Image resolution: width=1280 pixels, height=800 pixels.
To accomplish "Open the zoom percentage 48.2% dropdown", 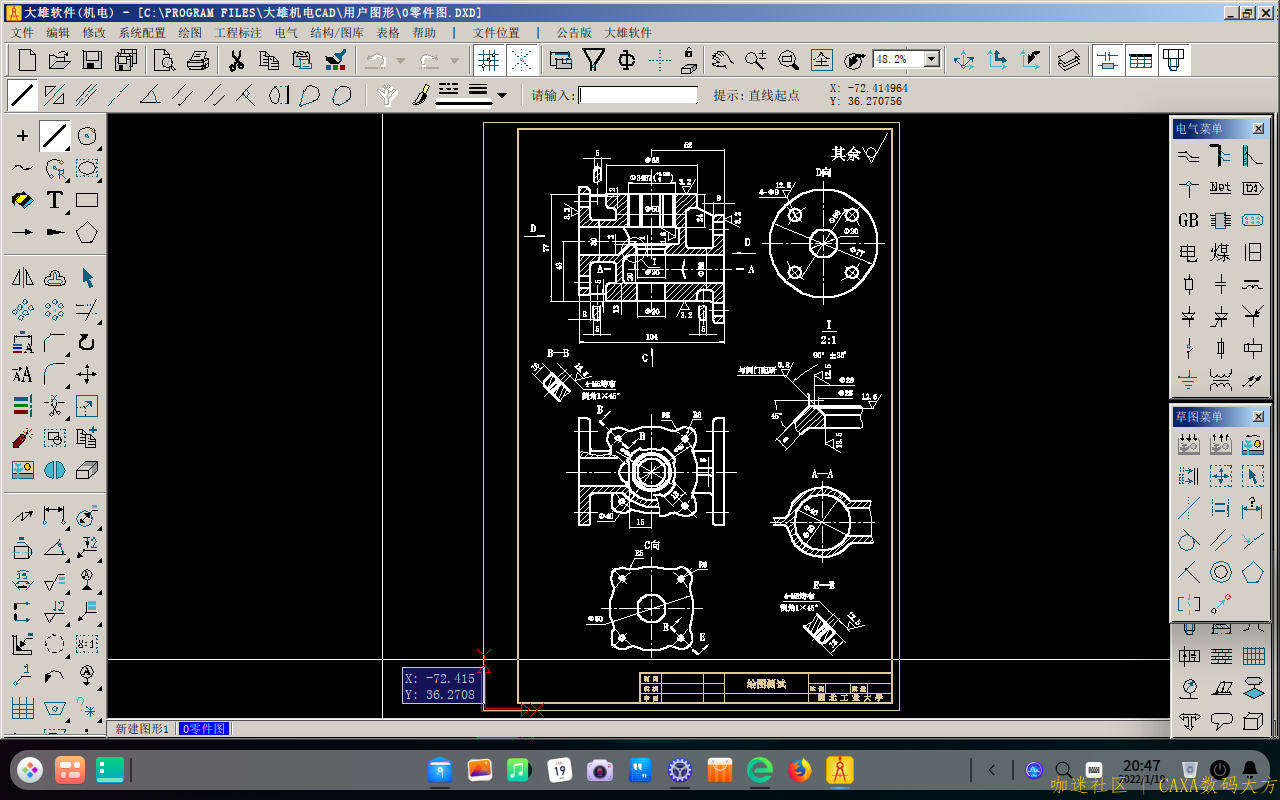I will (932, 60).
